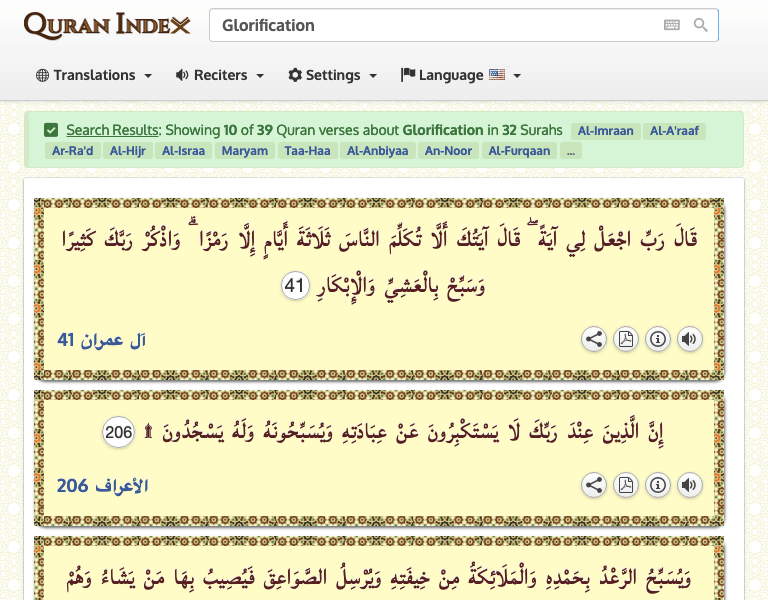Image resolution: width=768 pixels, height=600 pixels.
Task: Export Al-A'raaf 206 as PDF
Action: point(625,485)
